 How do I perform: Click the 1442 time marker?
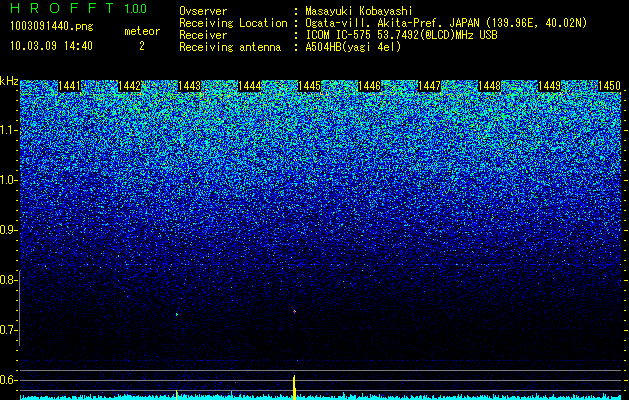(x=130, y=86)
